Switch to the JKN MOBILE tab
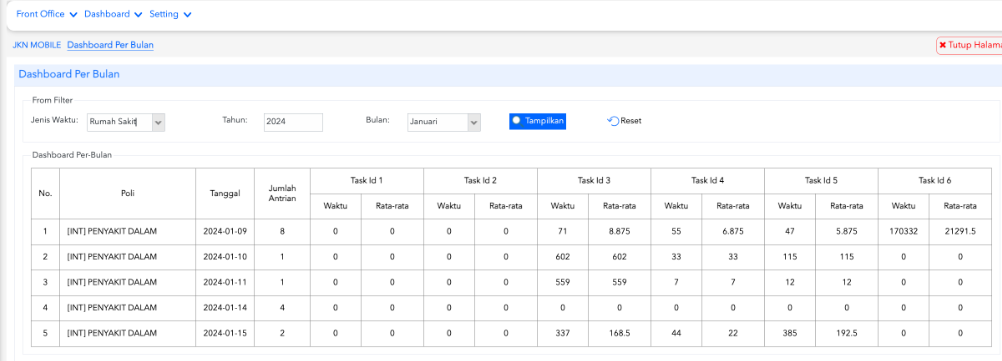 point(37,45)
